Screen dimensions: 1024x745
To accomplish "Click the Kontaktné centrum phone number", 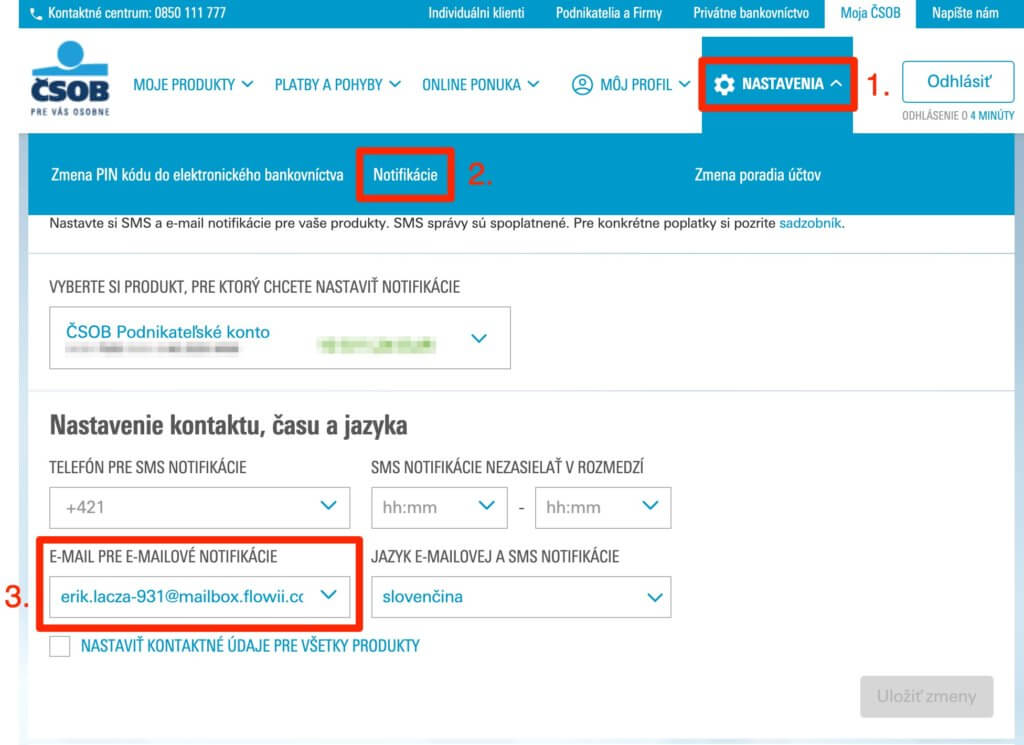I will (x=191, y=13).
